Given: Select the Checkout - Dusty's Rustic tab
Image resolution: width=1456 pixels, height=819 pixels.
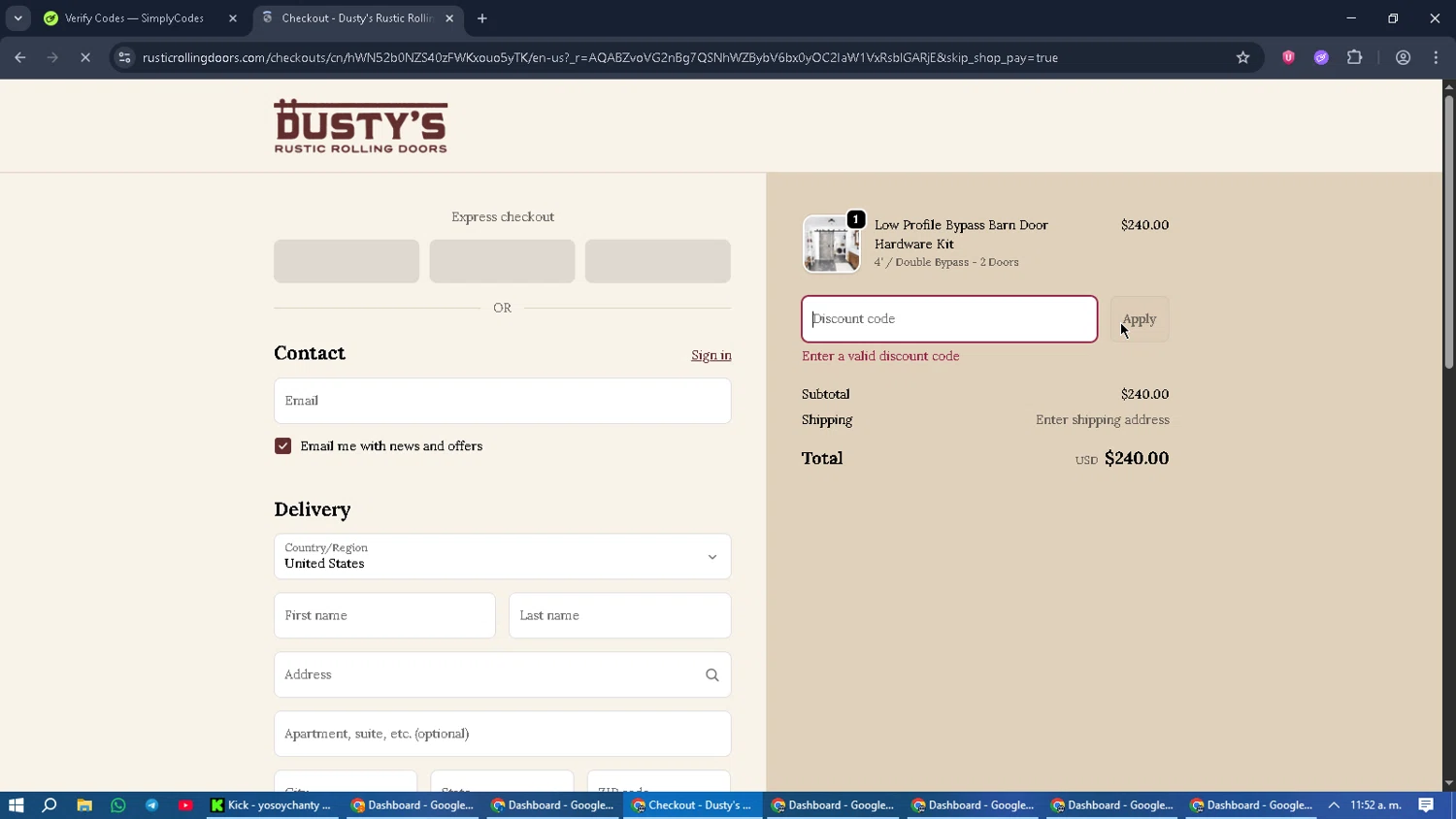Looking at the screenshot, I should point(356,18).
